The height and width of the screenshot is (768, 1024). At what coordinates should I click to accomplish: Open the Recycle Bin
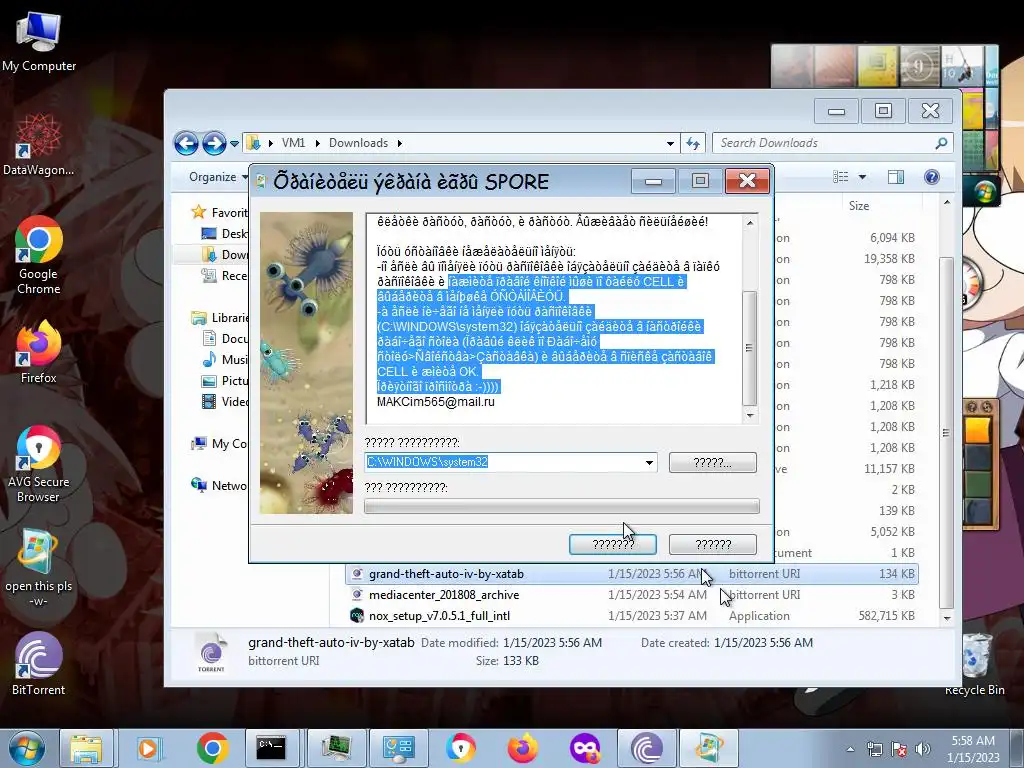point(974,664)
